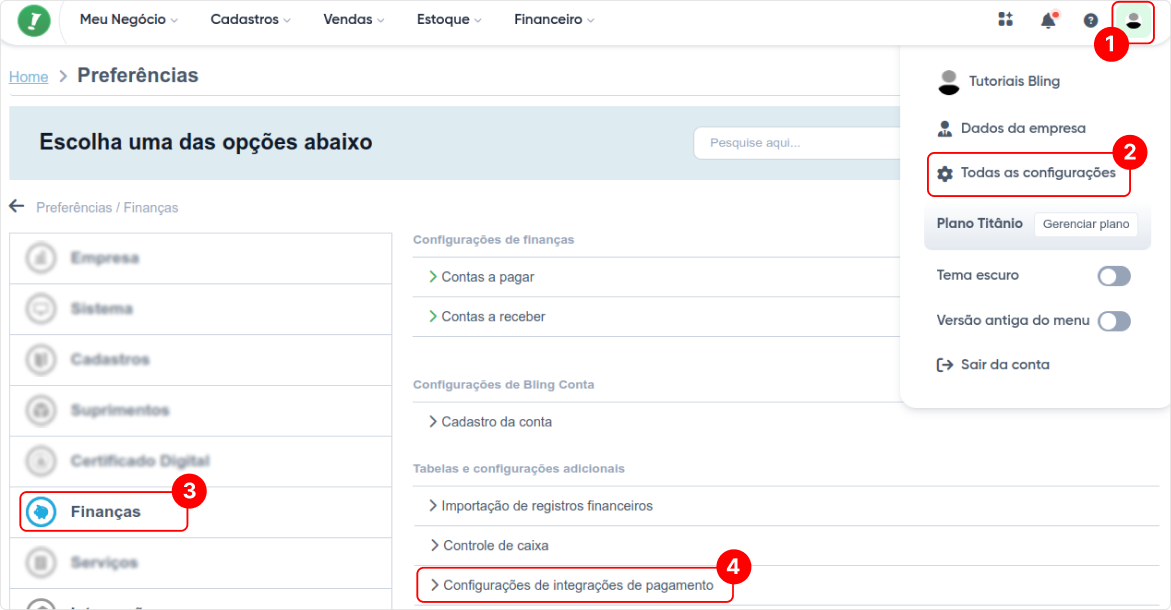Click the green Bling logo icon
This screenshot has height=610, width=1171.
(x=34, y=20)
